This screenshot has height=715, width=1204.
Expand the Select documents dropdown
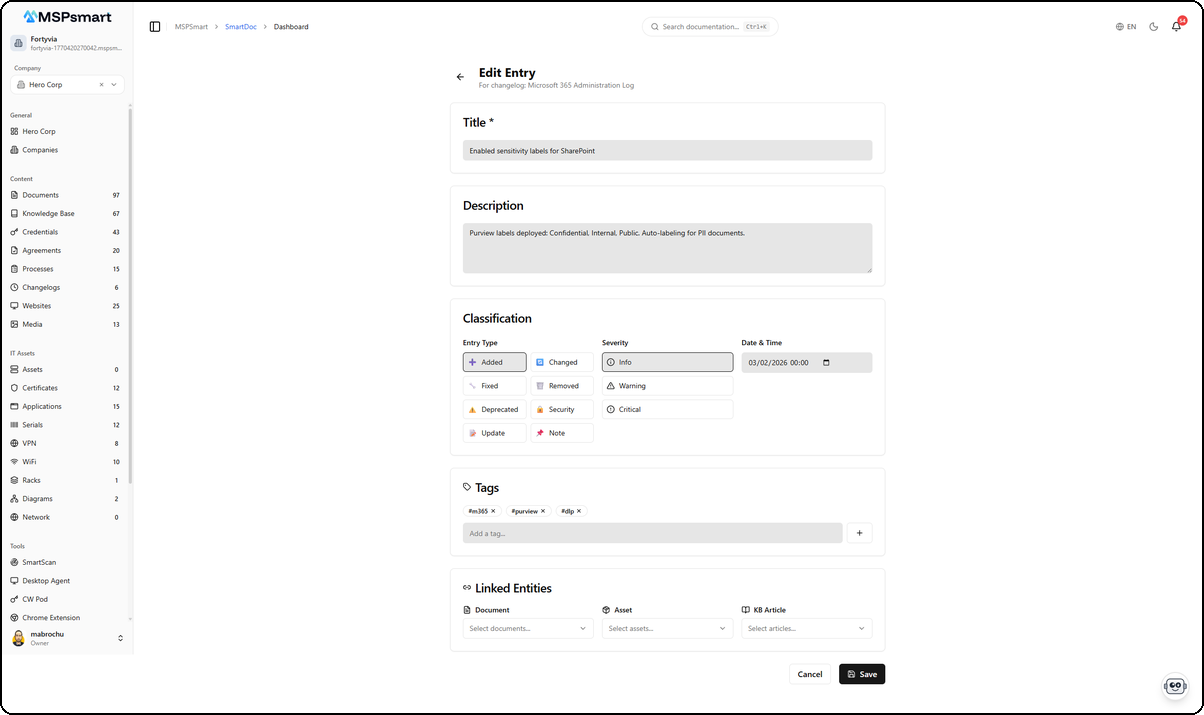coord(528,629)
